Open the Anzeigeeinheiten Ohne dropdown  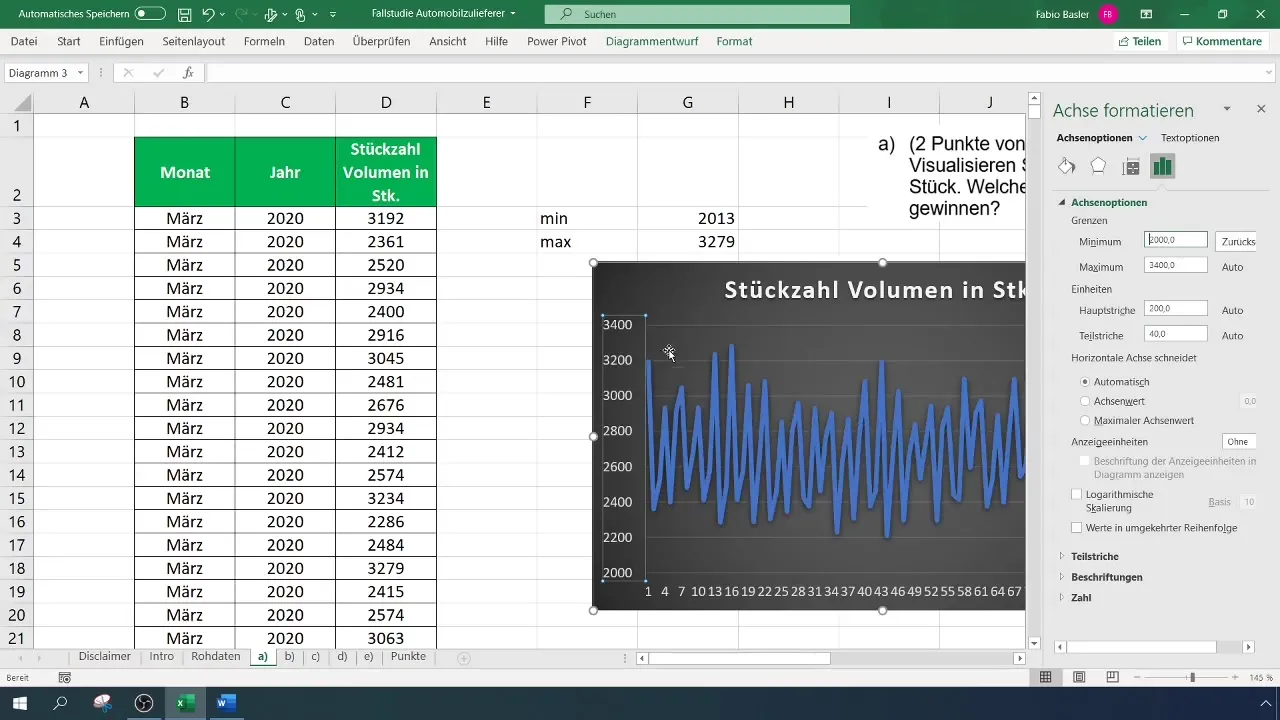[x=1239, y=441]
